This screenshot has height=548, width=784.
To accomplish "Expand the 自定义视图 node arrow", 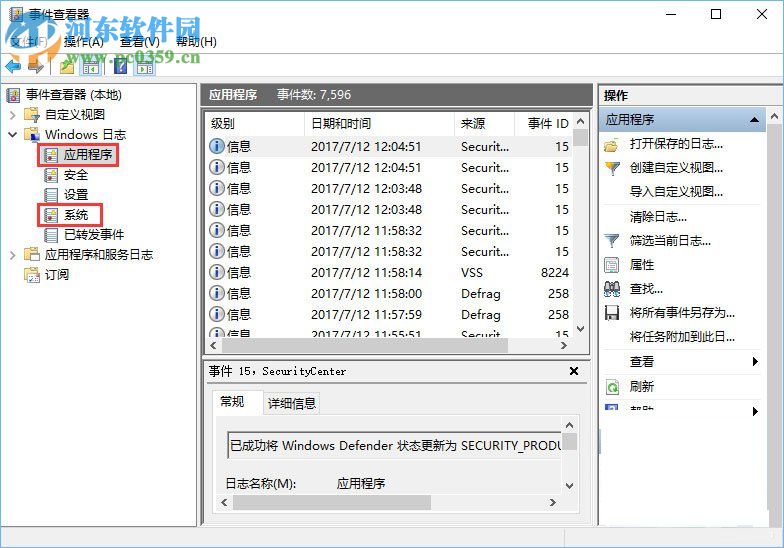I will click(13, 115).
